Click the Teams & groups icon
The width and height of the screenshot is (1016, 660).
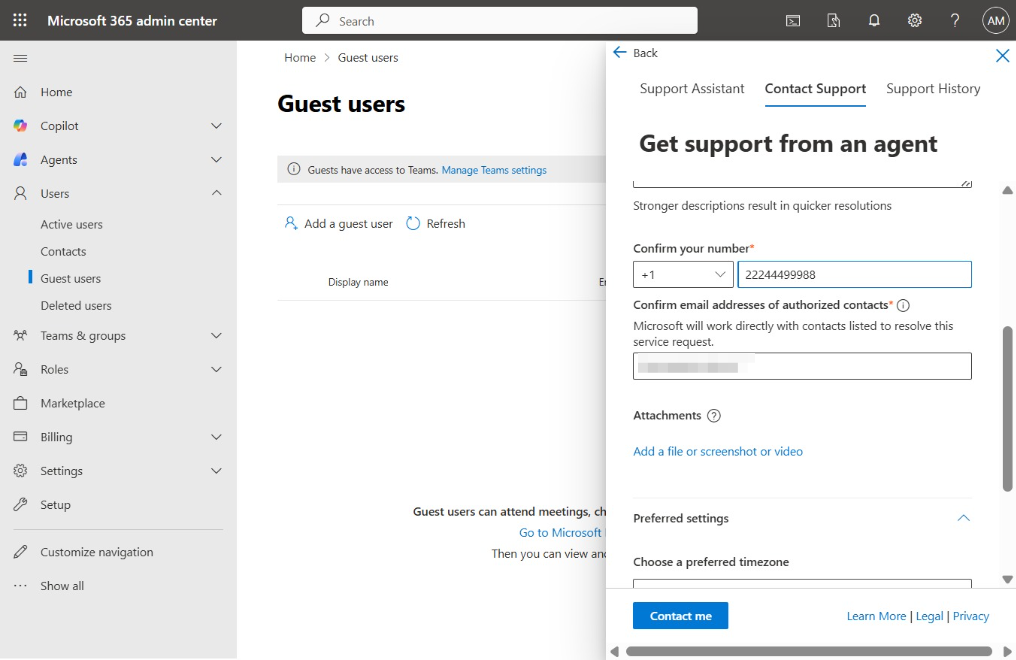pos(20,336)
